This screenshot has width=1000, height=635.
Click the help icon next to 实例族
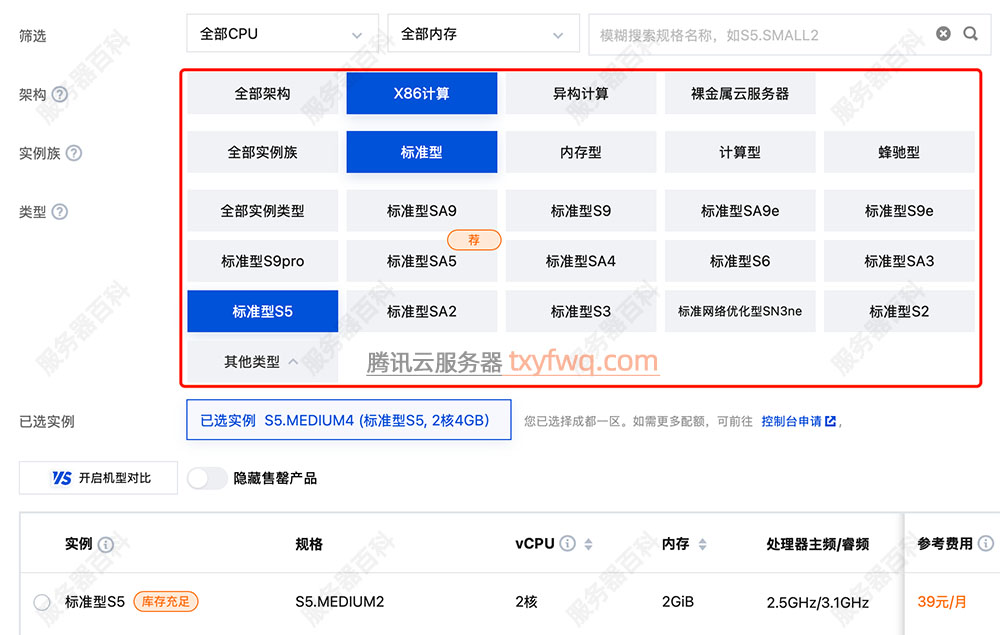(74, 153)
